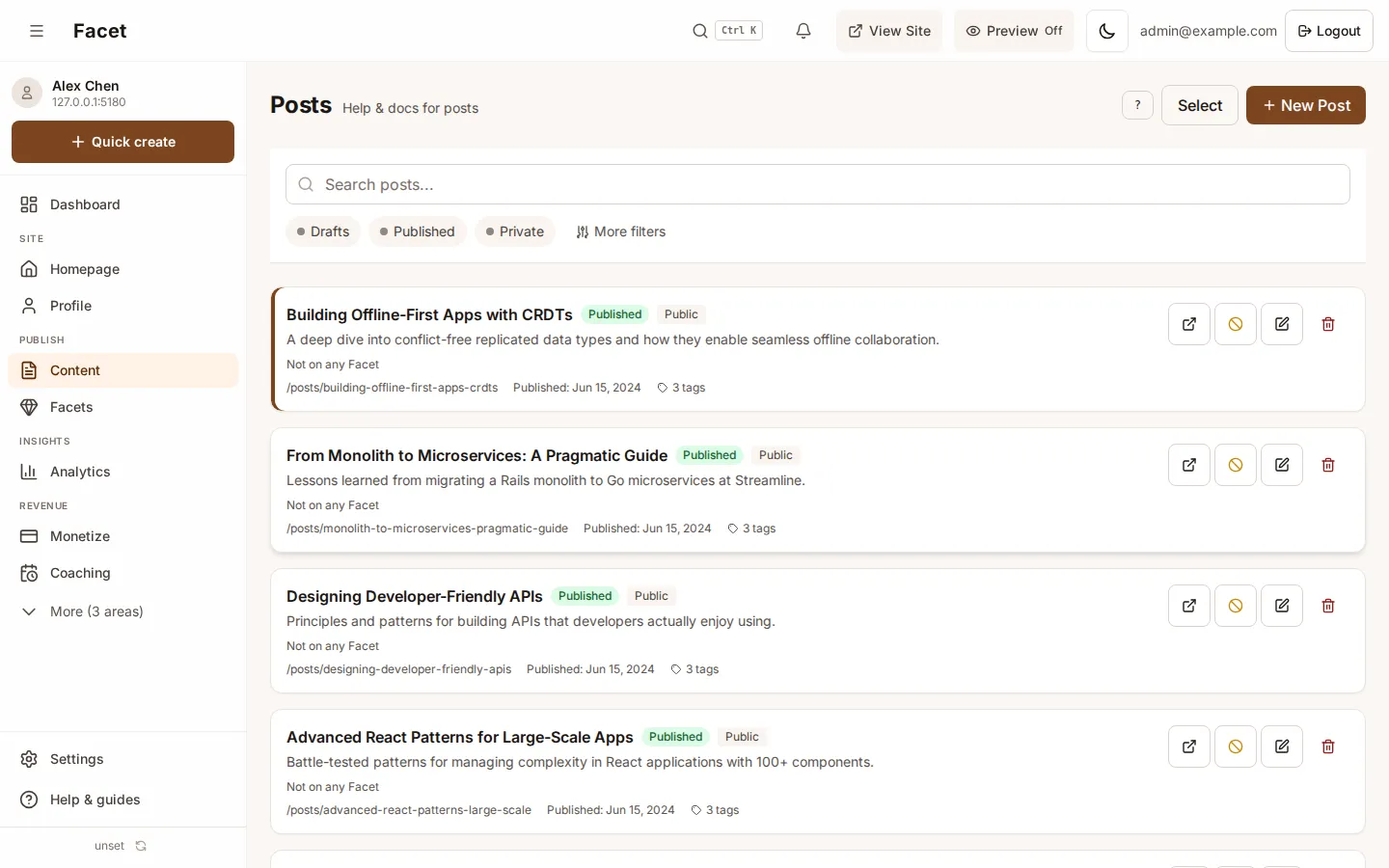
Task: Delete the Monolith to Microservices post
Action: (1328, 465)
